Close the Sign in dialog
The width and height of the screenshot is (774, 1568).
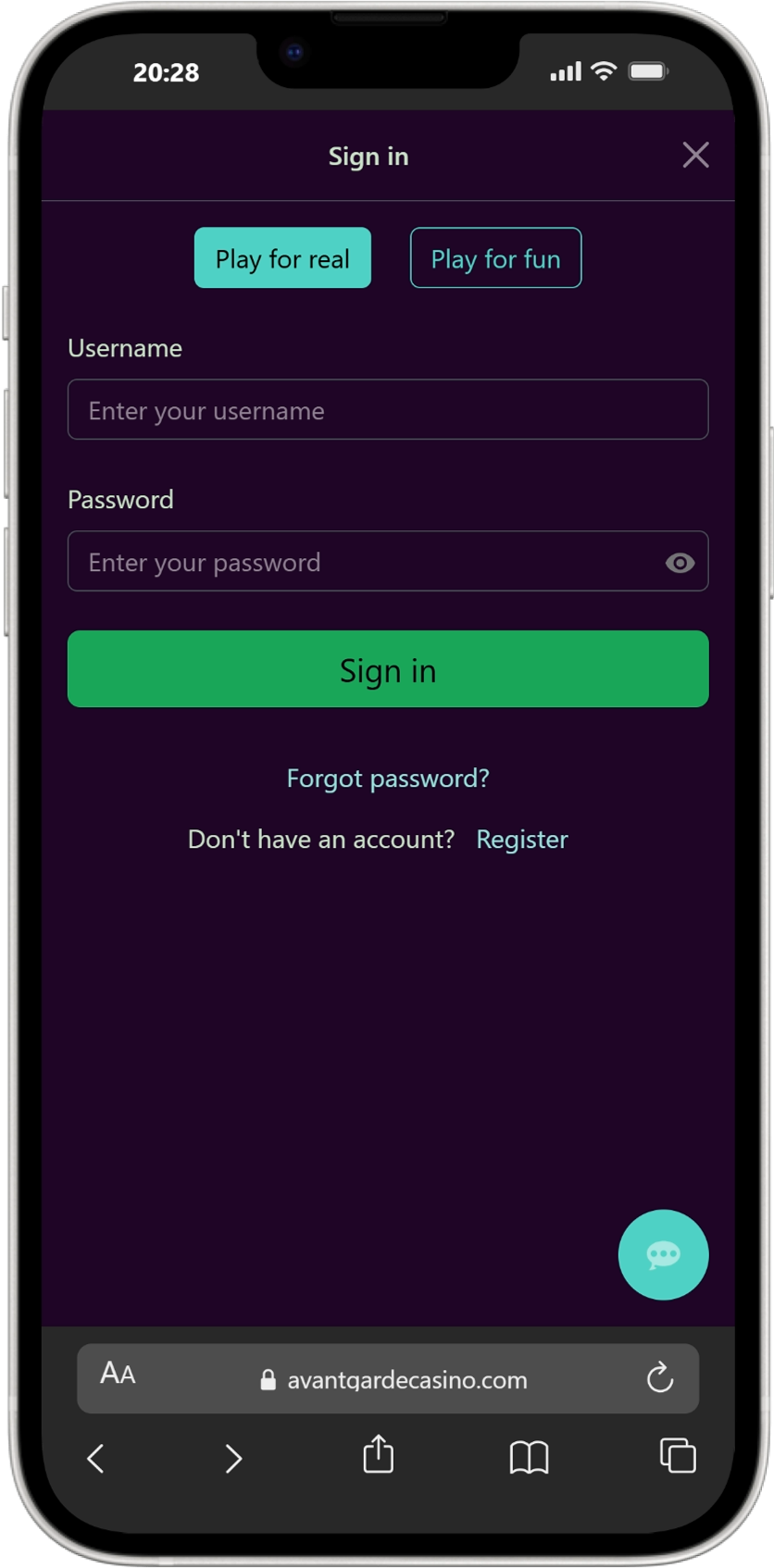[696, 155]
